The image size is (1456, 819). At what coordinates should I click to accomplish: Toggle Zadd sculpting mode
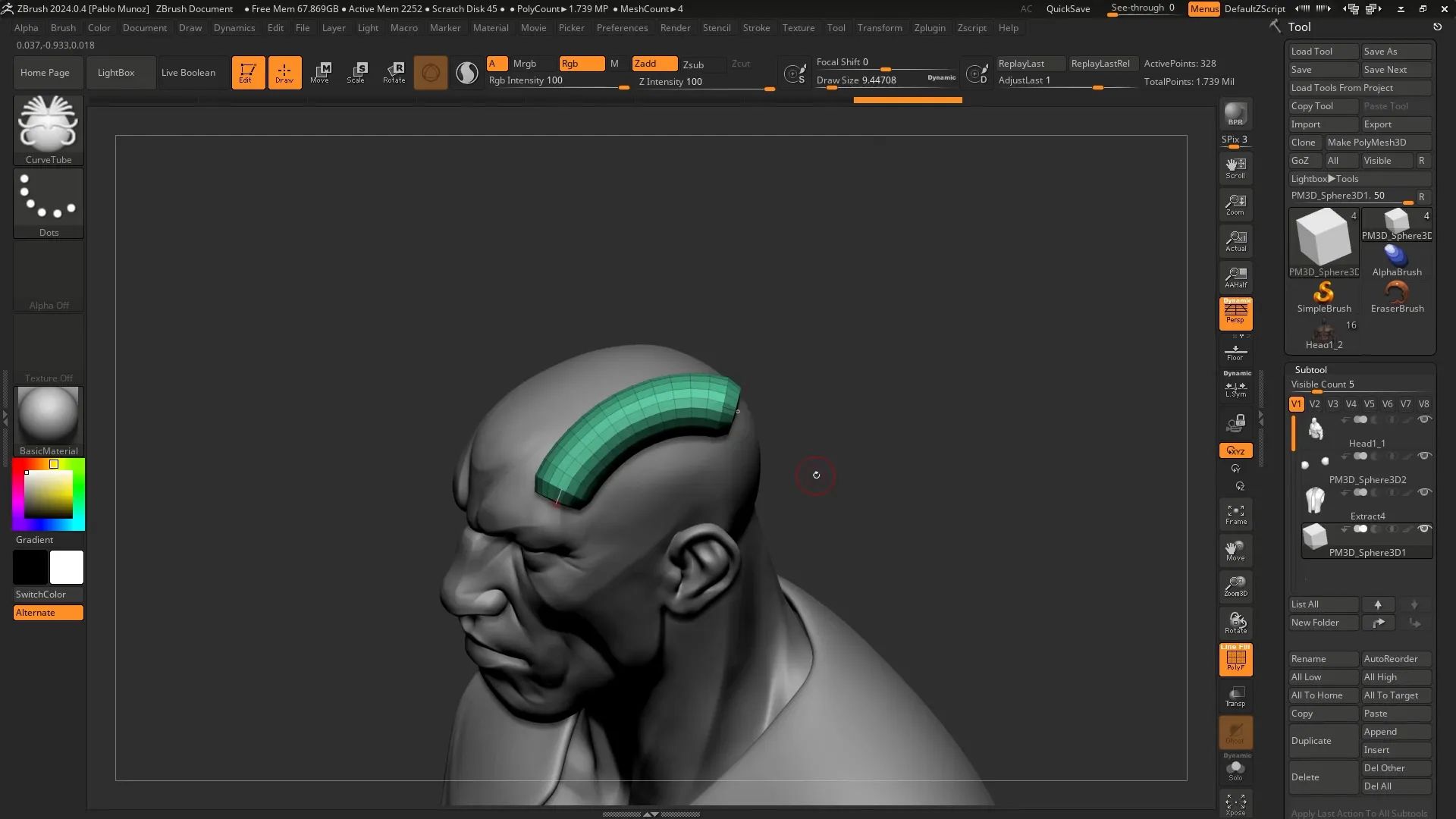click(654, 64)
